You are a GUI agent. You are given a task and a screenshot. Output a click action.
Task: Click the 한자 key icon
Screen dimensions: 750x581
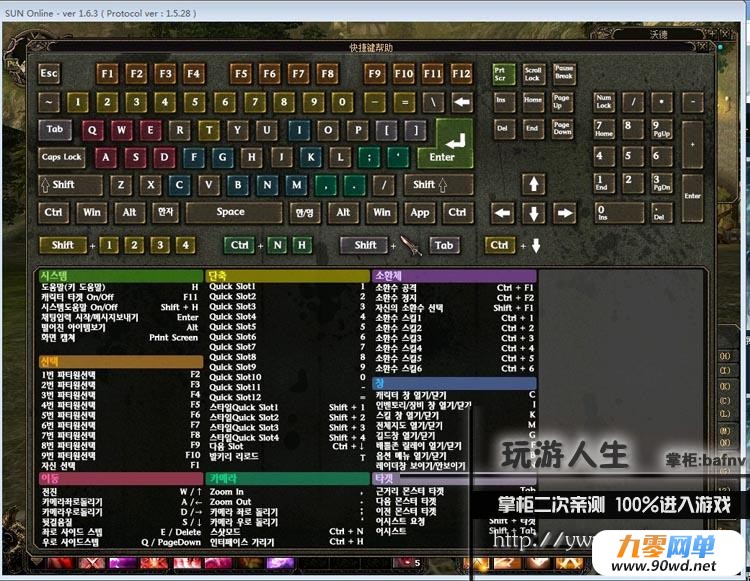point(165,212)
